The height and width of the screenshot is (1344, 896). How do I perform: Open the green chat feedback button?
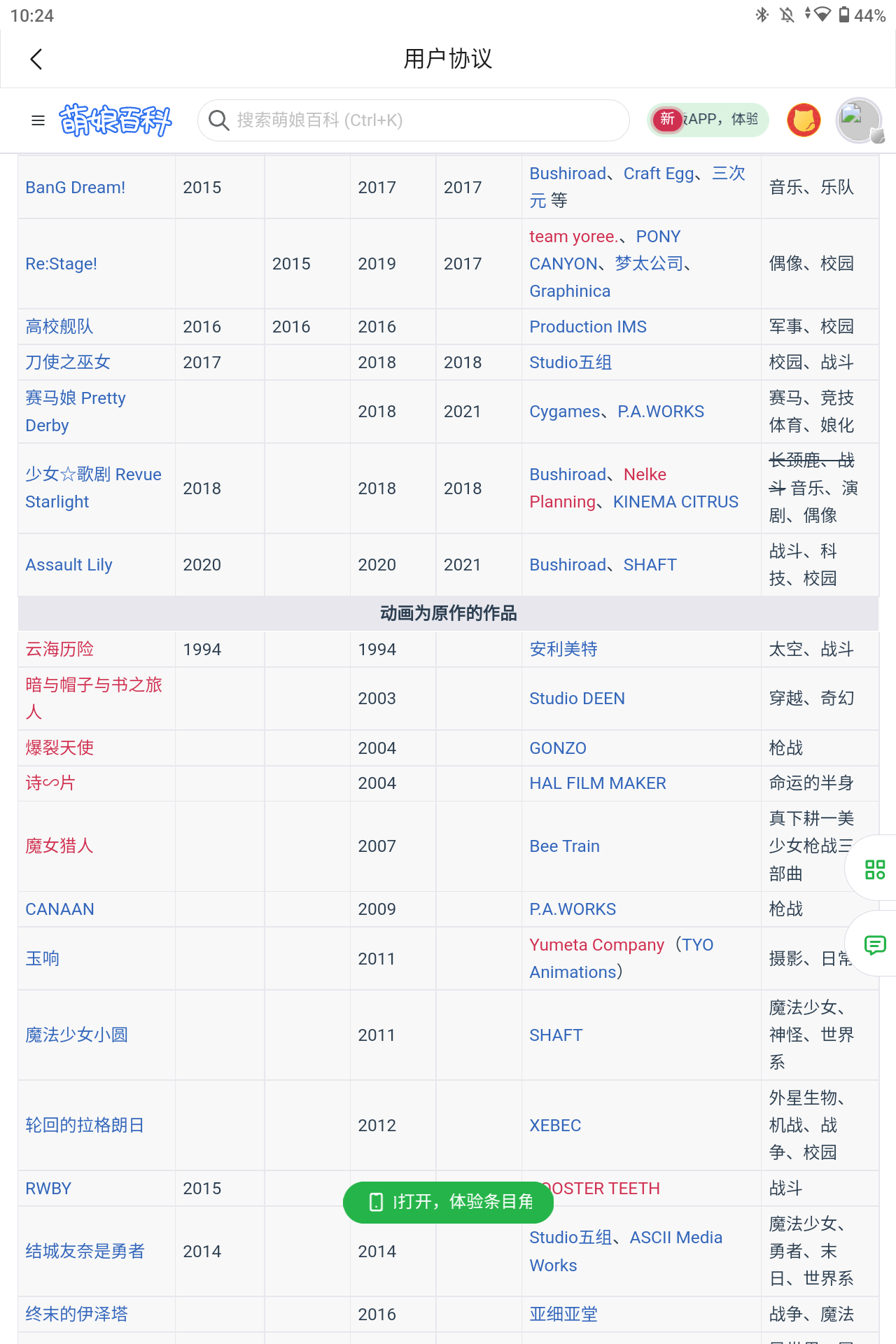[x=875, y=945]
